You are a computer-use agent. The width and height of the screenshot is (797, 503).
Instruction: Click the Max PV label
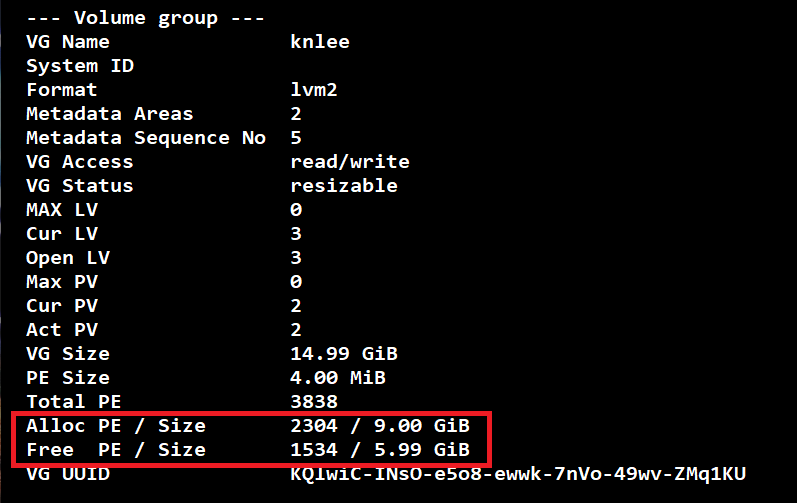62,281
